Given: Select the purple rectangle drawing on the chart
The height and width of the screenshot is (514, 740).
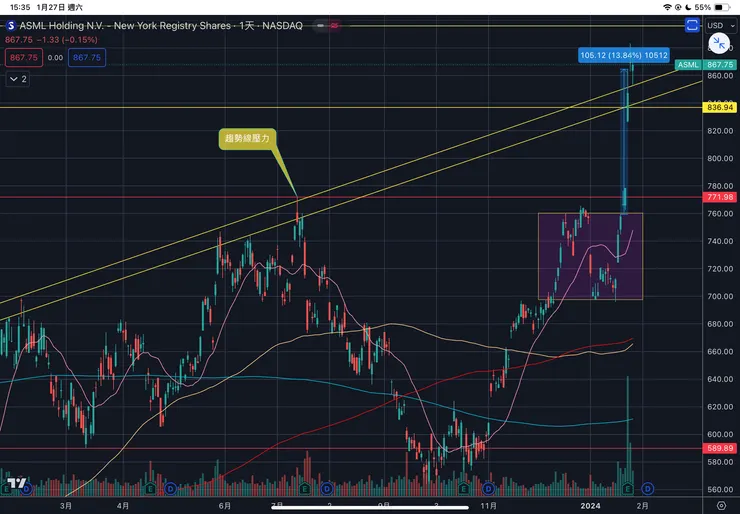Looking at the screenshot, I should (590, 256).
